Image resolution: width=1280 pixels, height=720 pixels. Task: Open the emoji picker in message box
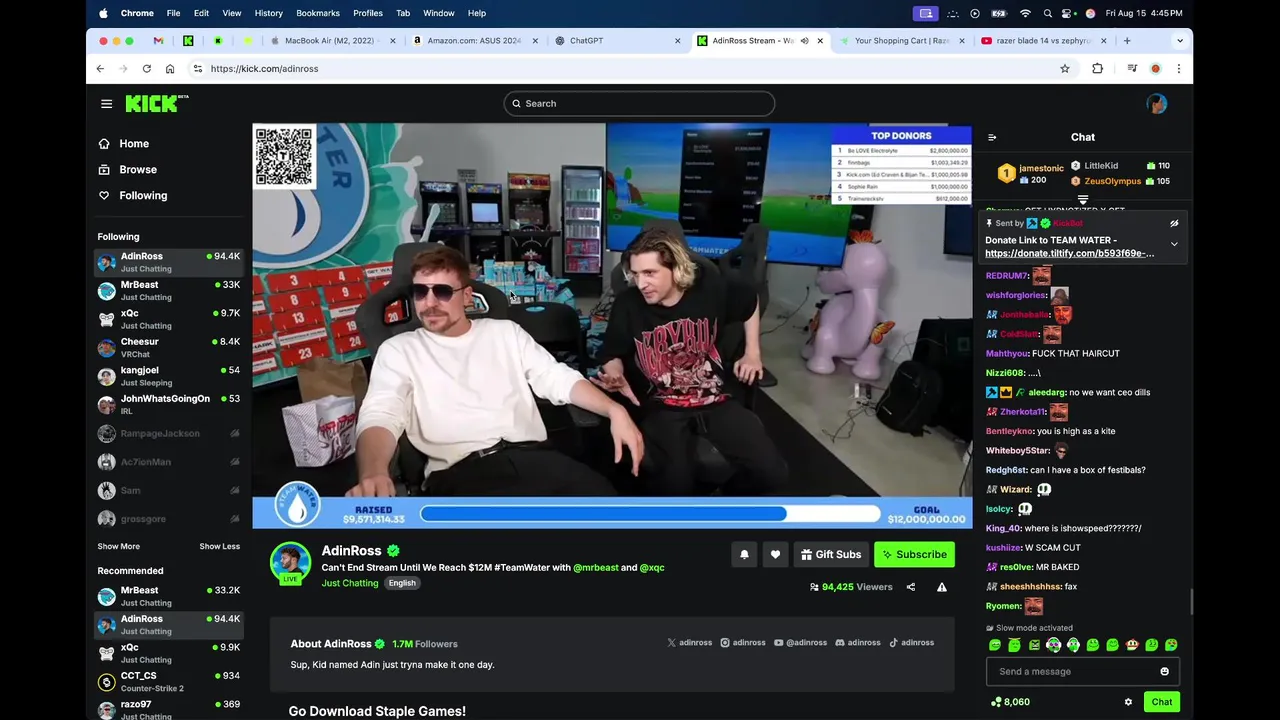point(1164,671)
